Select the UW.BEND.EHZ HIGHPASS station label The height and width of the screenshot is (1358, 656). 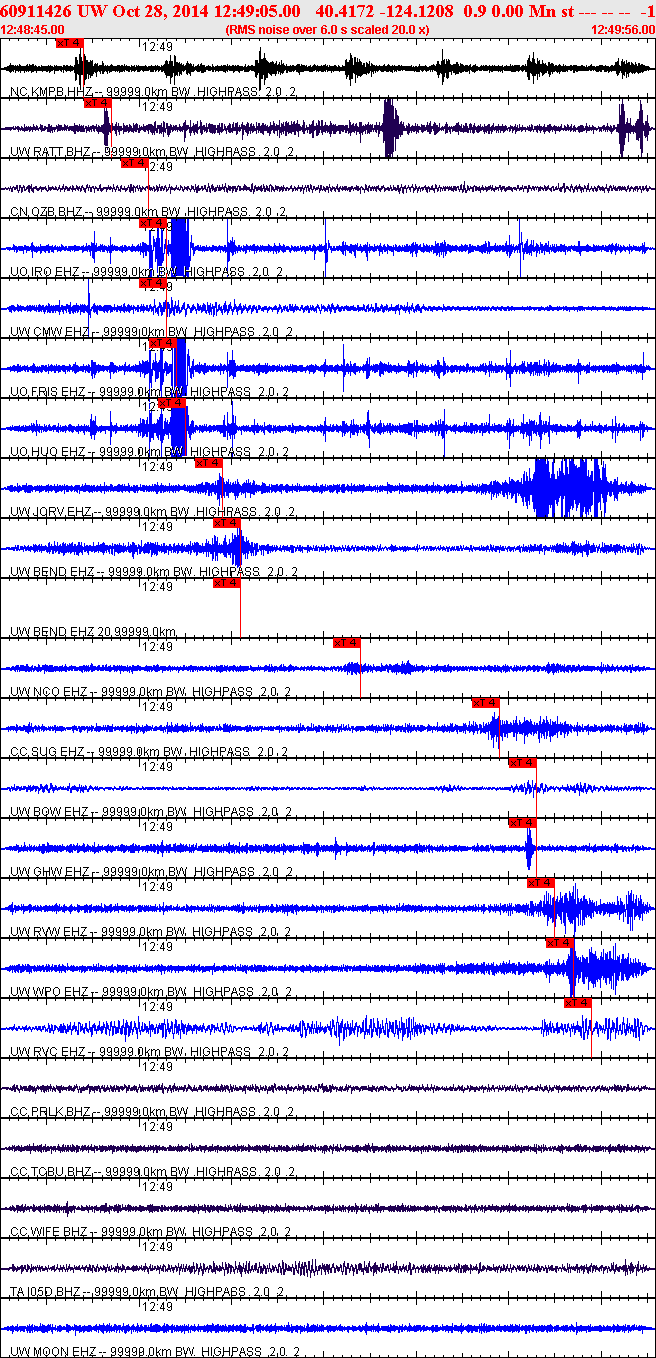153,572
